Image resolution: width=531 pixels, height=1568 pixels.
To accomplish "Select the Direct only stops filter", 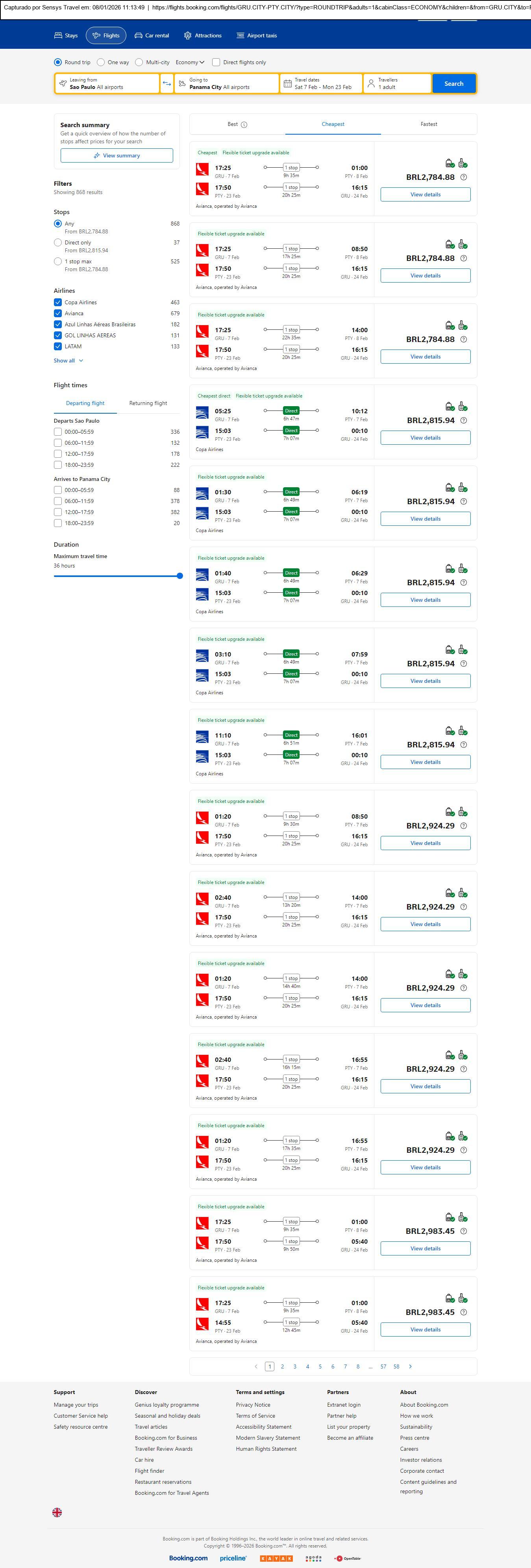I will pos(58,243).
